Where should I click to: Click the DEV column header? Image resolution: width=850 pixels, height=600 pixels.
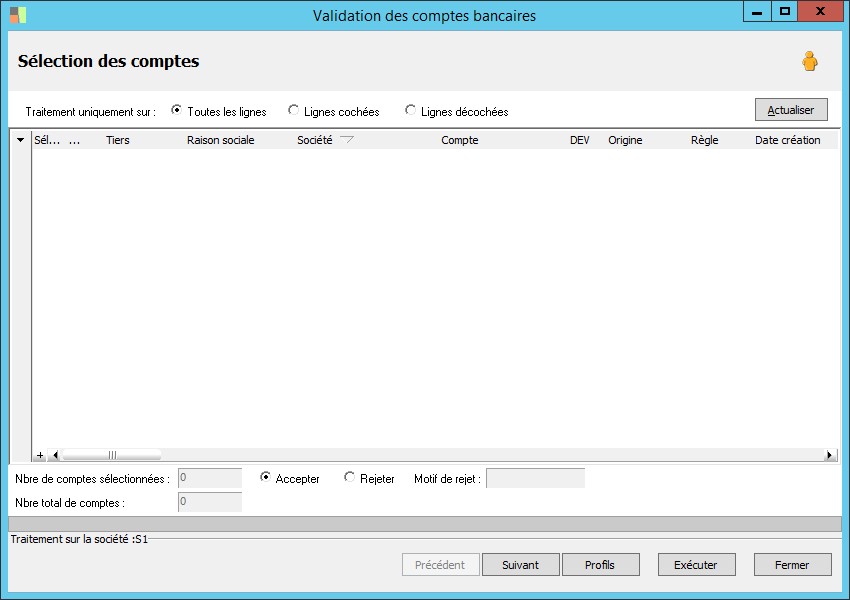coord(579,140)
